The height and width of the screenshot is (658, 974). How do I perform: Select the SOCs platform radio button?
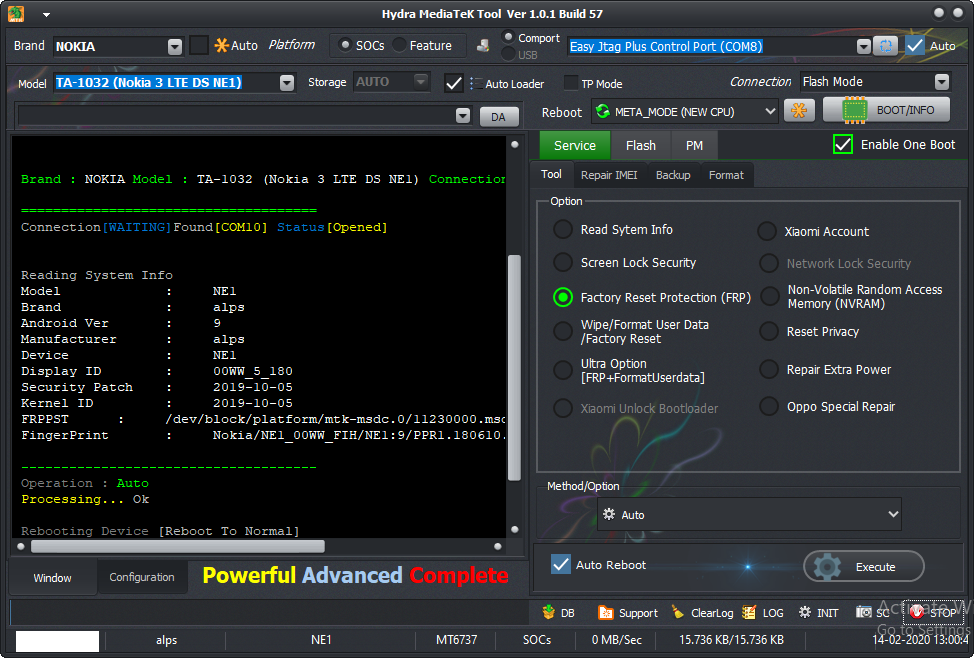tap(345, 45)
